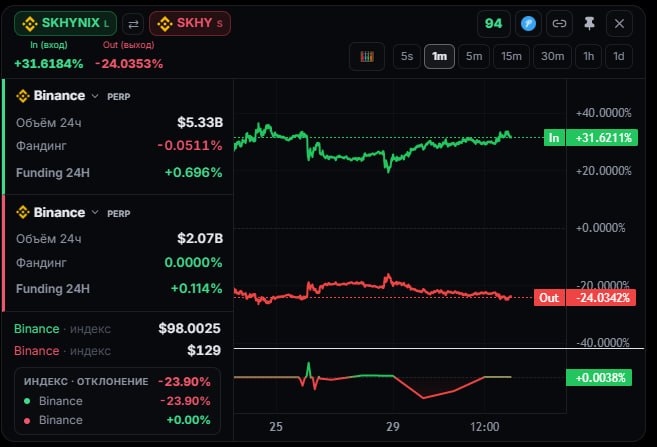
Task: Click the +0.0000% axis label
Action: point(600,228)
